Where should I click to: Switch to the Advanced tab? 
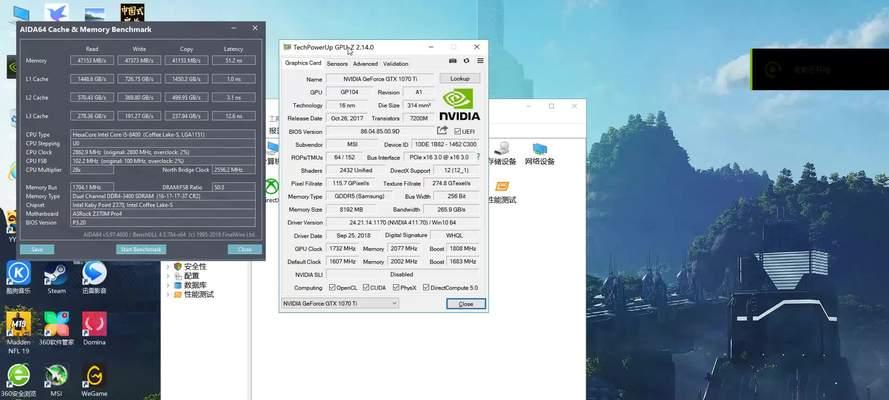(x=365, y=64)
